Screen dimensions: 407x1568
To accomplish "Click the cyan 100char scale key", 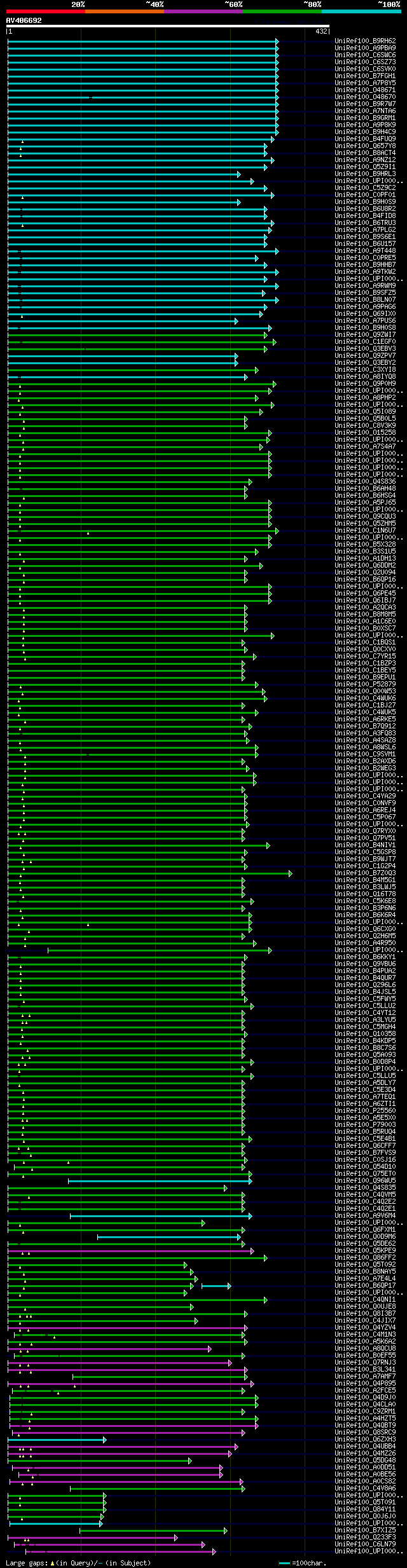I will [x=284, y=1563].
